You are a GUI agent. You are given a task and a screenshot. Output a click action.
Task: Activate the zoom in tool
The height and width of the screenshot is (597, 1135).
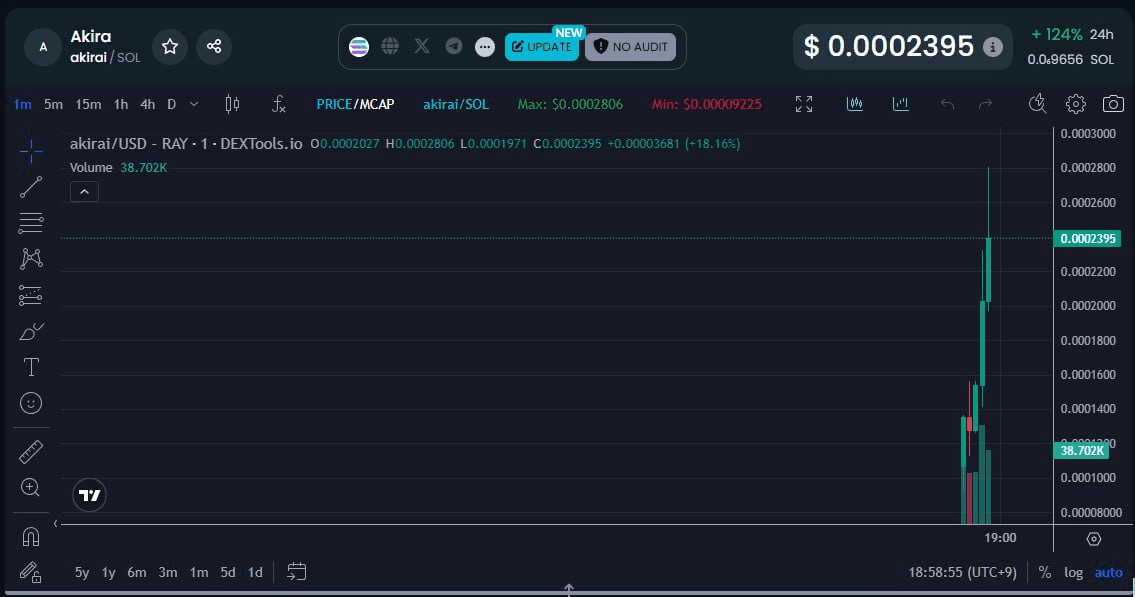[x=30, y=488]
